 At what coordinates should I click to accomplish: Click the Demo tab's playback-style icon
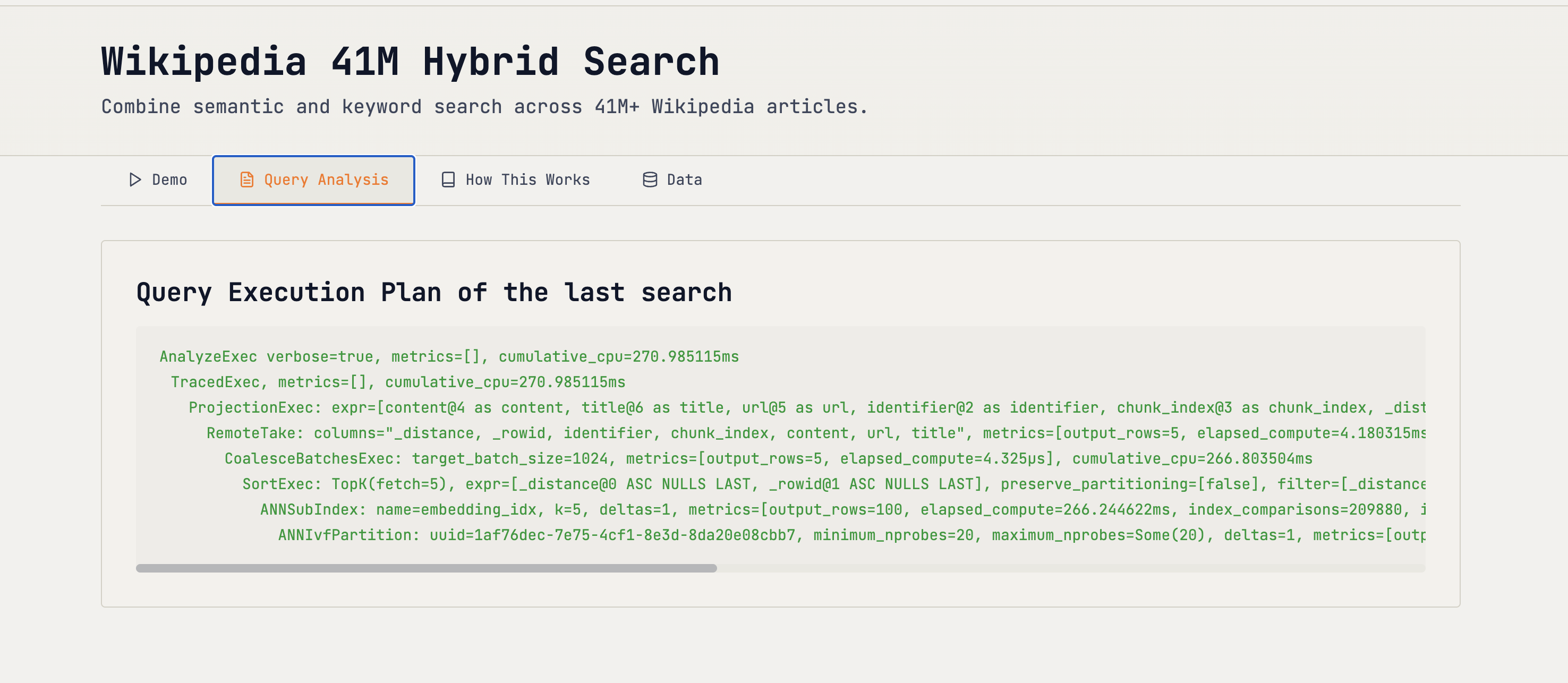click(135, 180)
